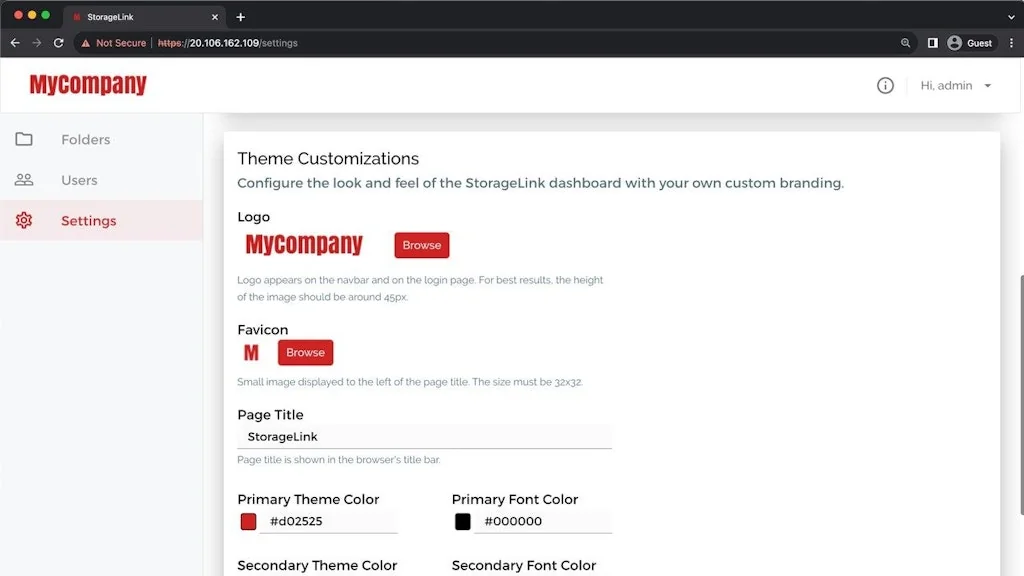Open Chrome's side panel icon
This screenshot has height=576, width=1024.
point(932,43)
